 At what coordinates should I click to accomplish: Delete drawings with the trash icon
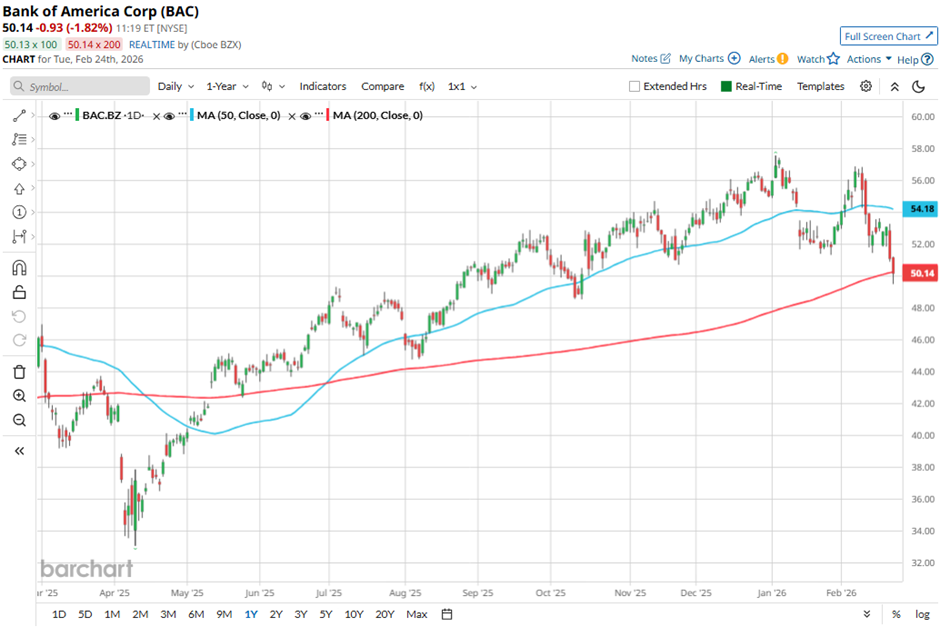19,372
